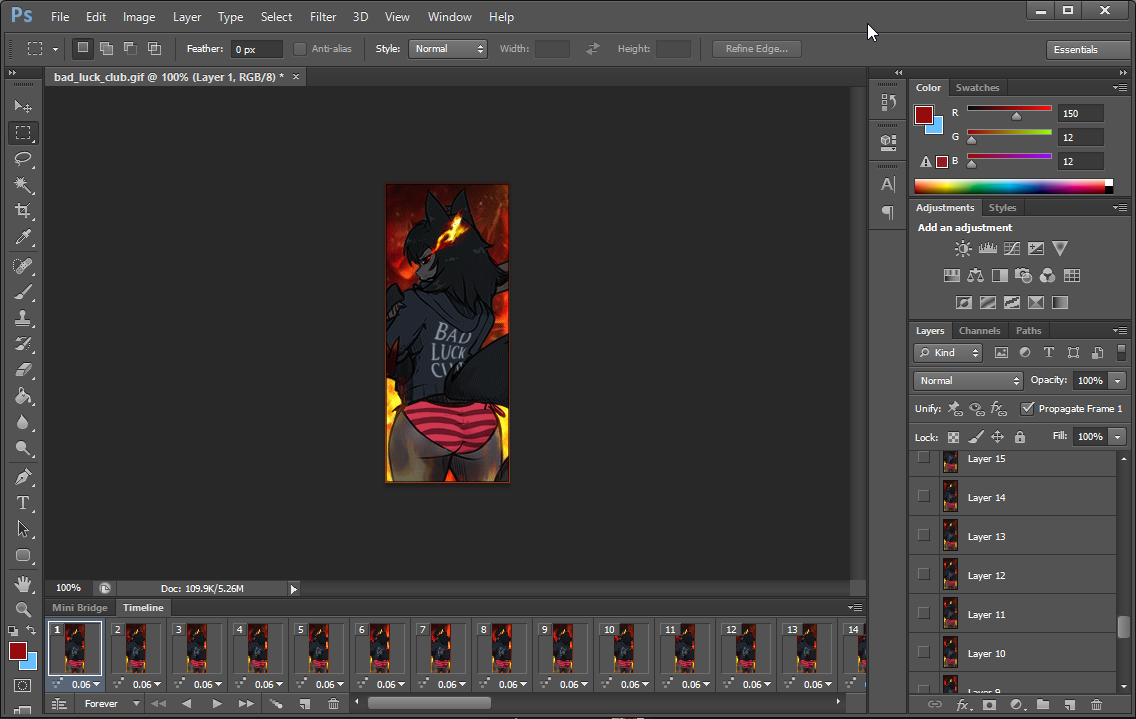Switch to the Mini Bridge tab

point(80,607)
